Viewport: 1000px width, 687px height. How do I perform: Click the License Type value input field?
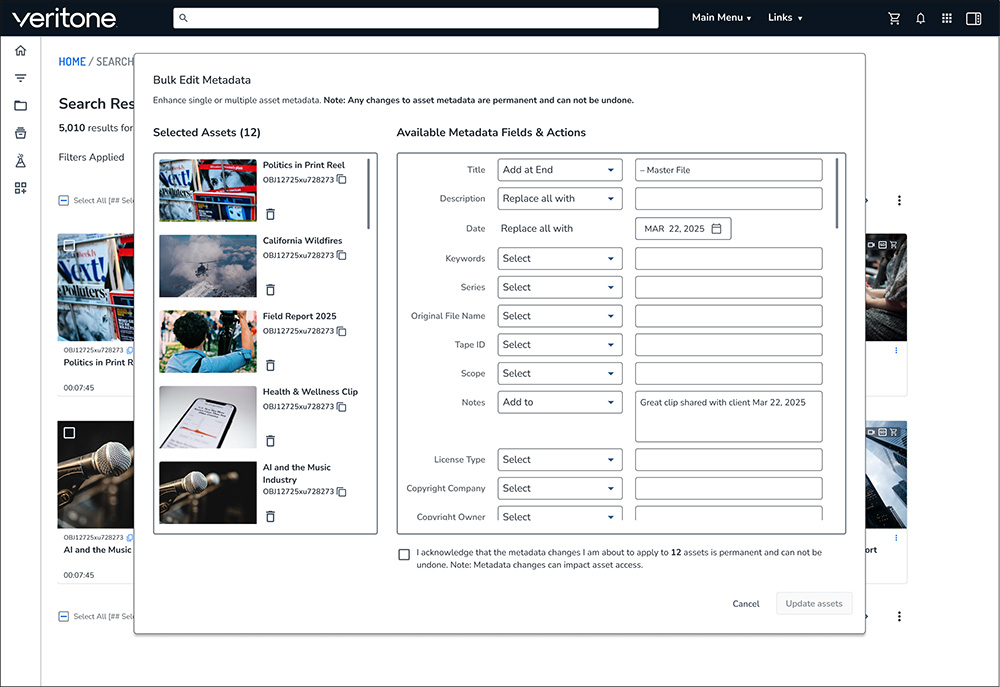click(728, 459)
